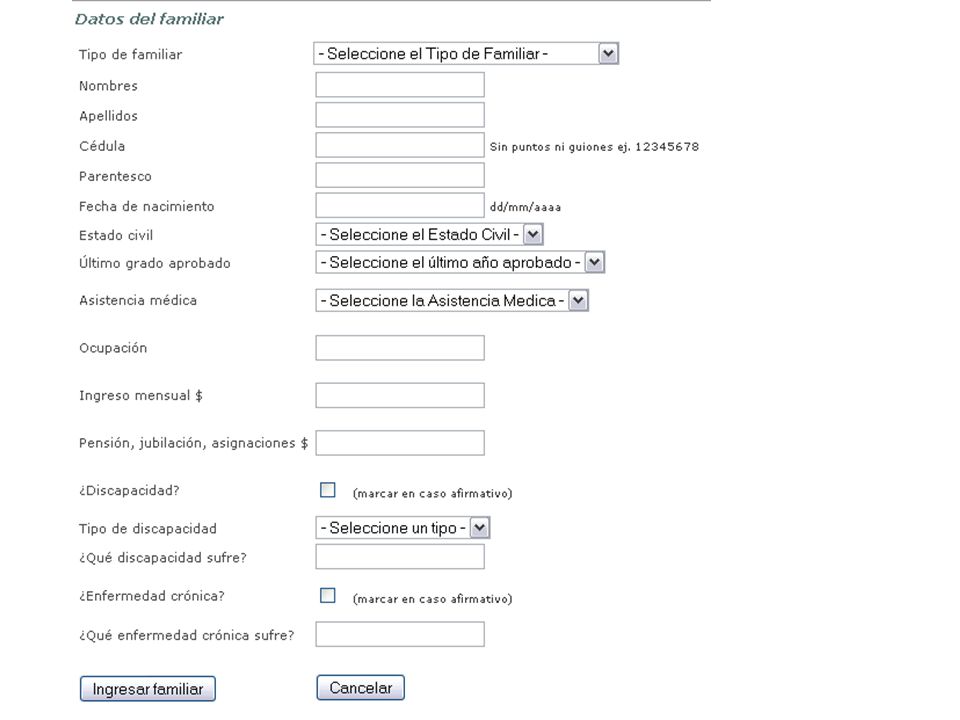Click the ¿Qué enfermedad crónica sufre? field
Screen dimensions: 960x720
click(400, 634)
